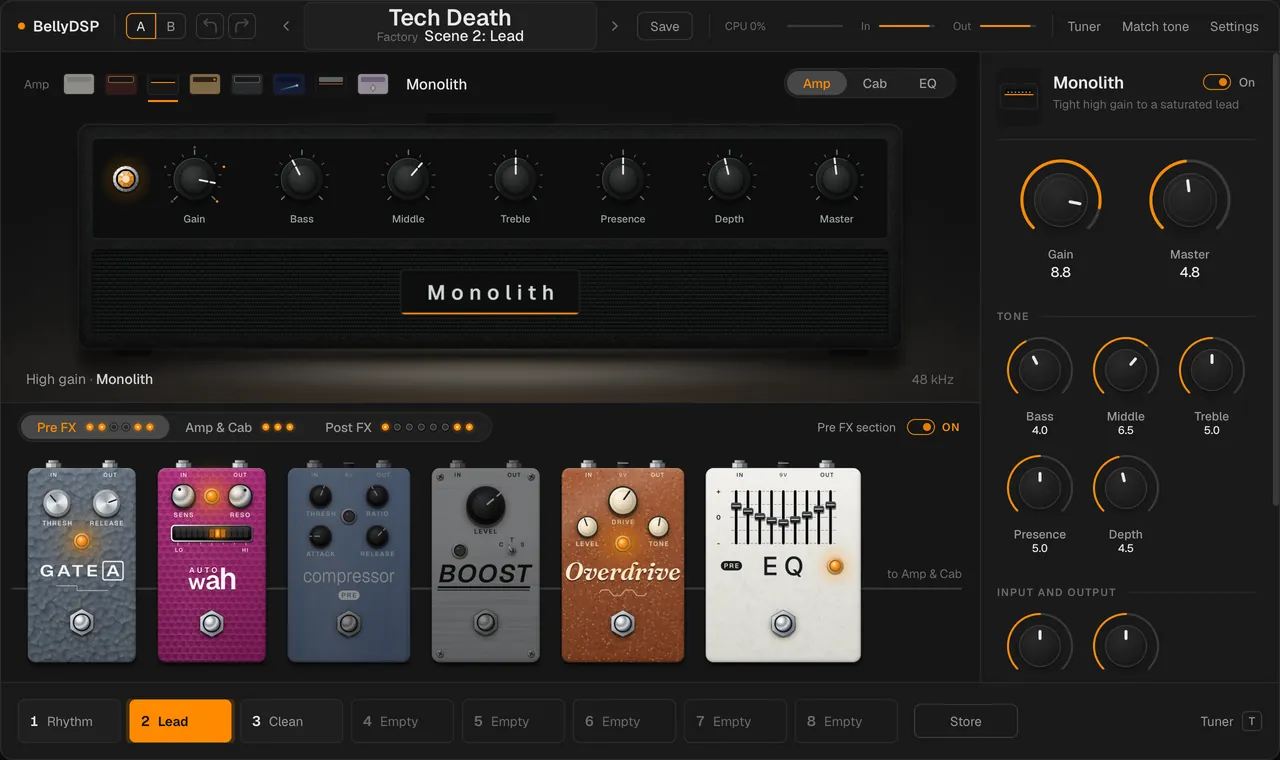Screen dimensions: 1280x760
Task: Click the Tuner T shortcut key icon
Action: pos(1252,721)
